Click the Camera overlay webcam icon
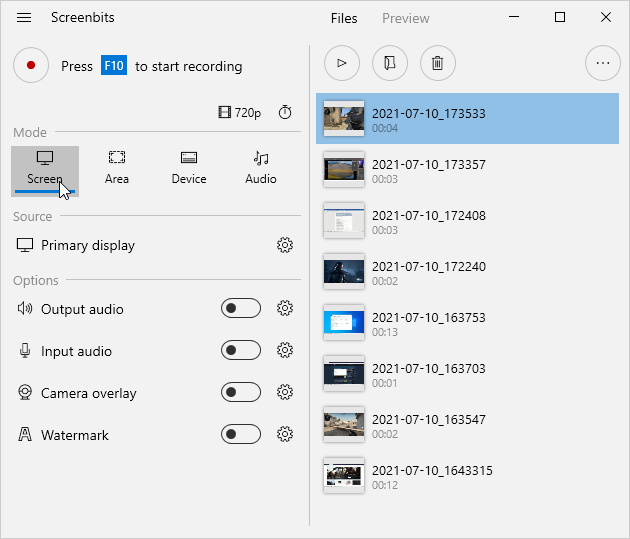Screen dimensions: 630x539 [25, 392]
